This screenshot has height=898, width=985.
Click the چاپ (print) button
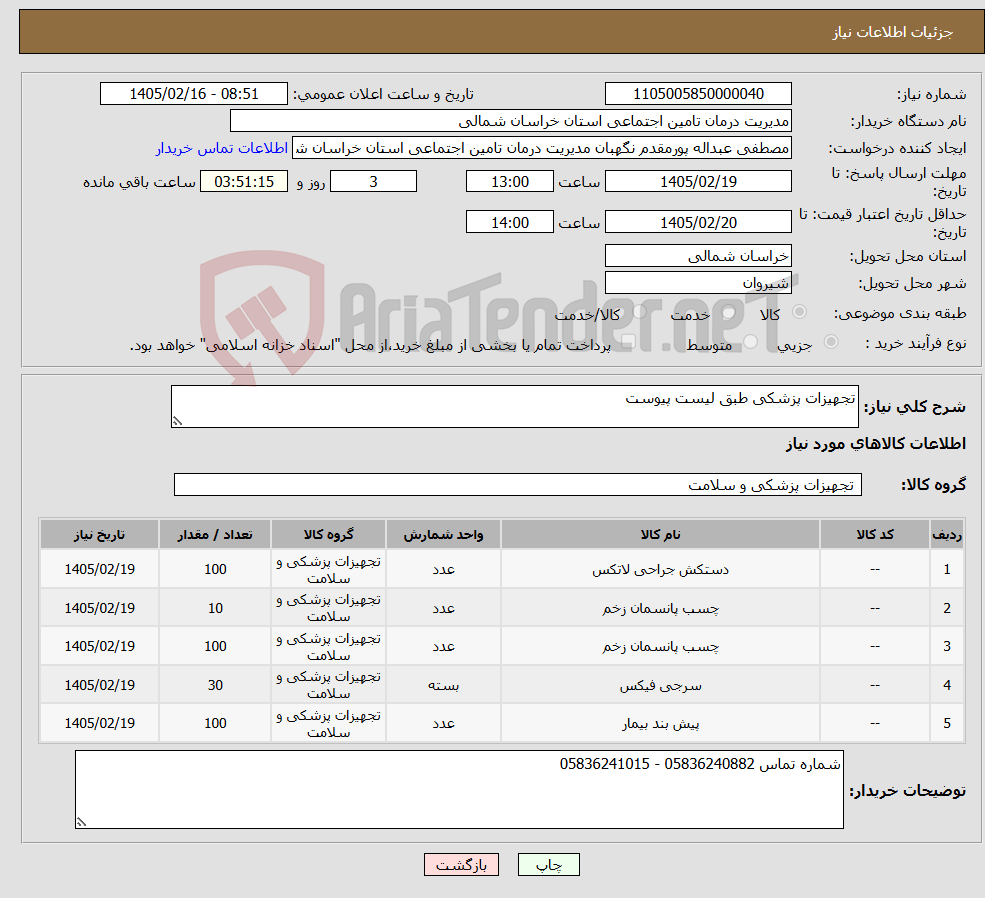[548, 865]
